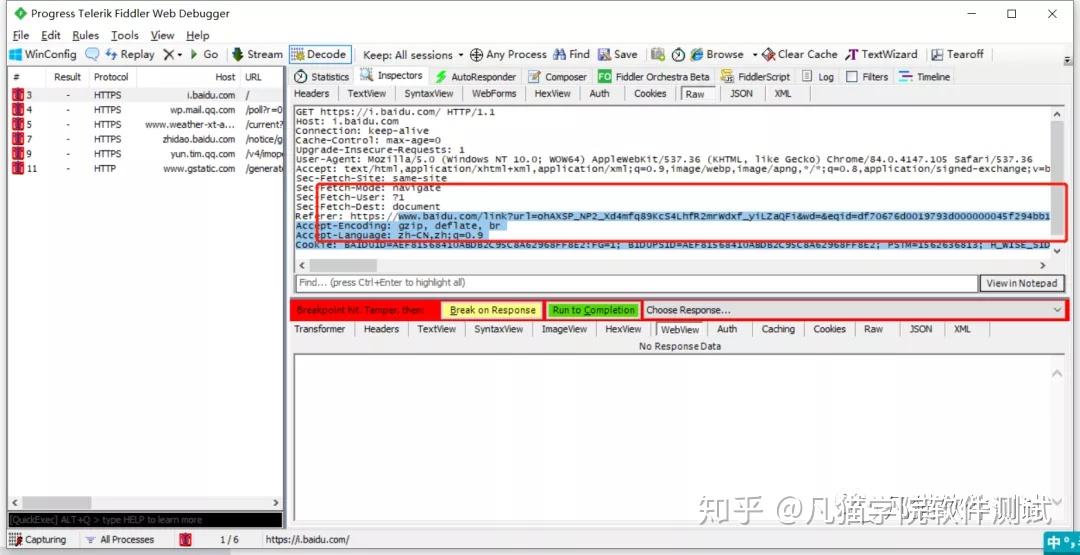Click the Run to Completion button
This screenshot has width=1080, height=555.
point(593,311)
